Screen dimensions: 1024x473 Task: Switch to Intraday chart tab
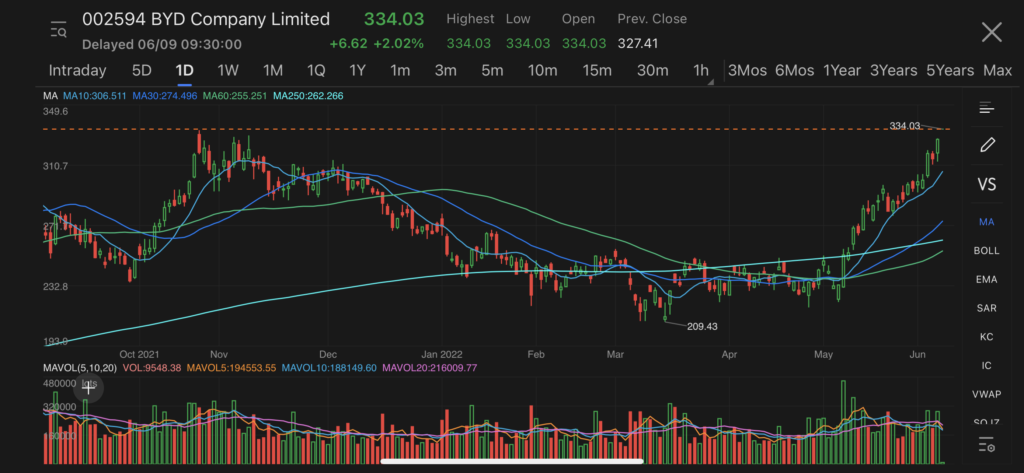click(x=77, y=71)
